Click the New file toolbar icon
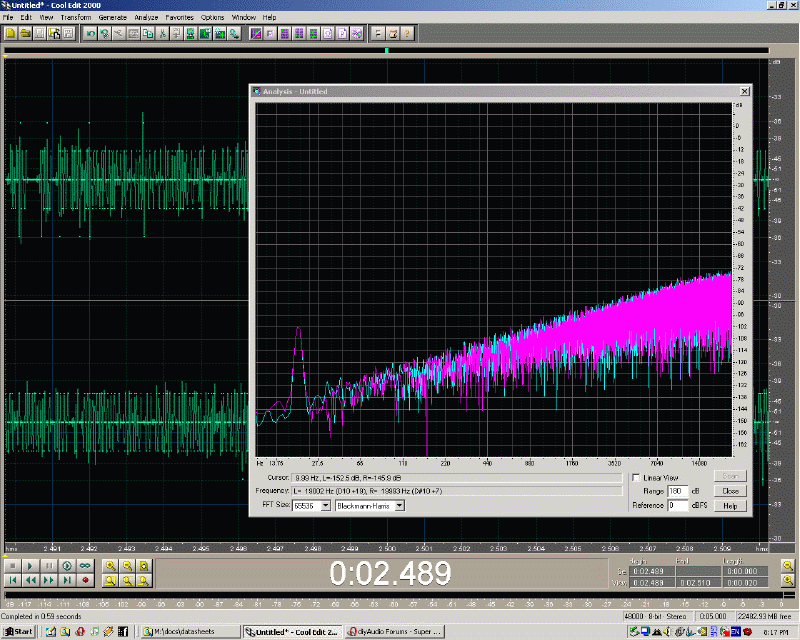The width and height of the screenshot is (800, 640). point(10,34)
